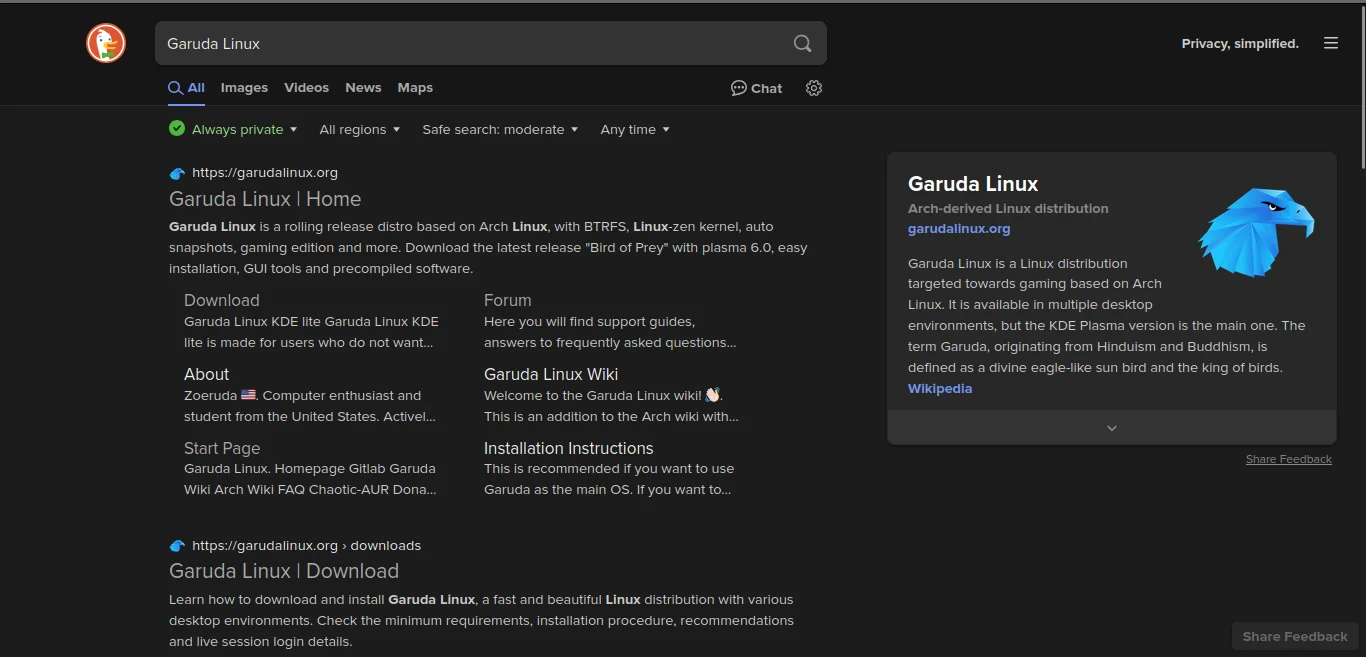This screenshot has width=1366, height=657.
Task: Switch to the News tab
Action: (x=363, y=88)
